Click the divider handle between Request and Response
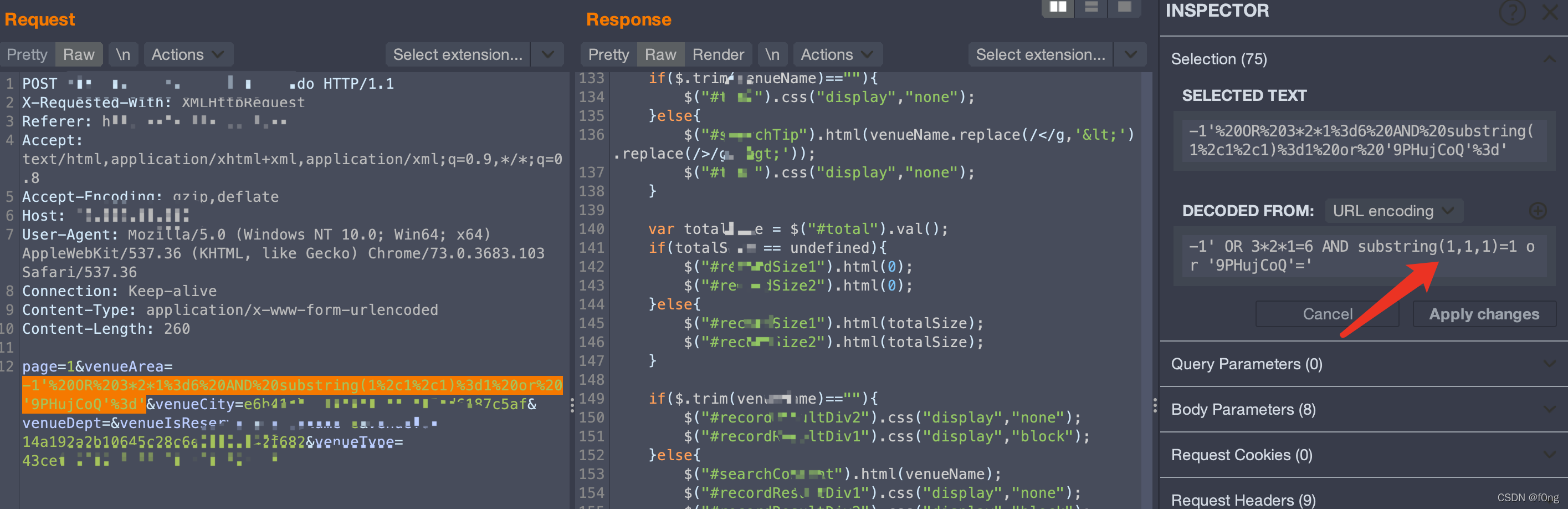Image resolution: width=1568 pixels, height=509 pixels. (x=572, y=405)
